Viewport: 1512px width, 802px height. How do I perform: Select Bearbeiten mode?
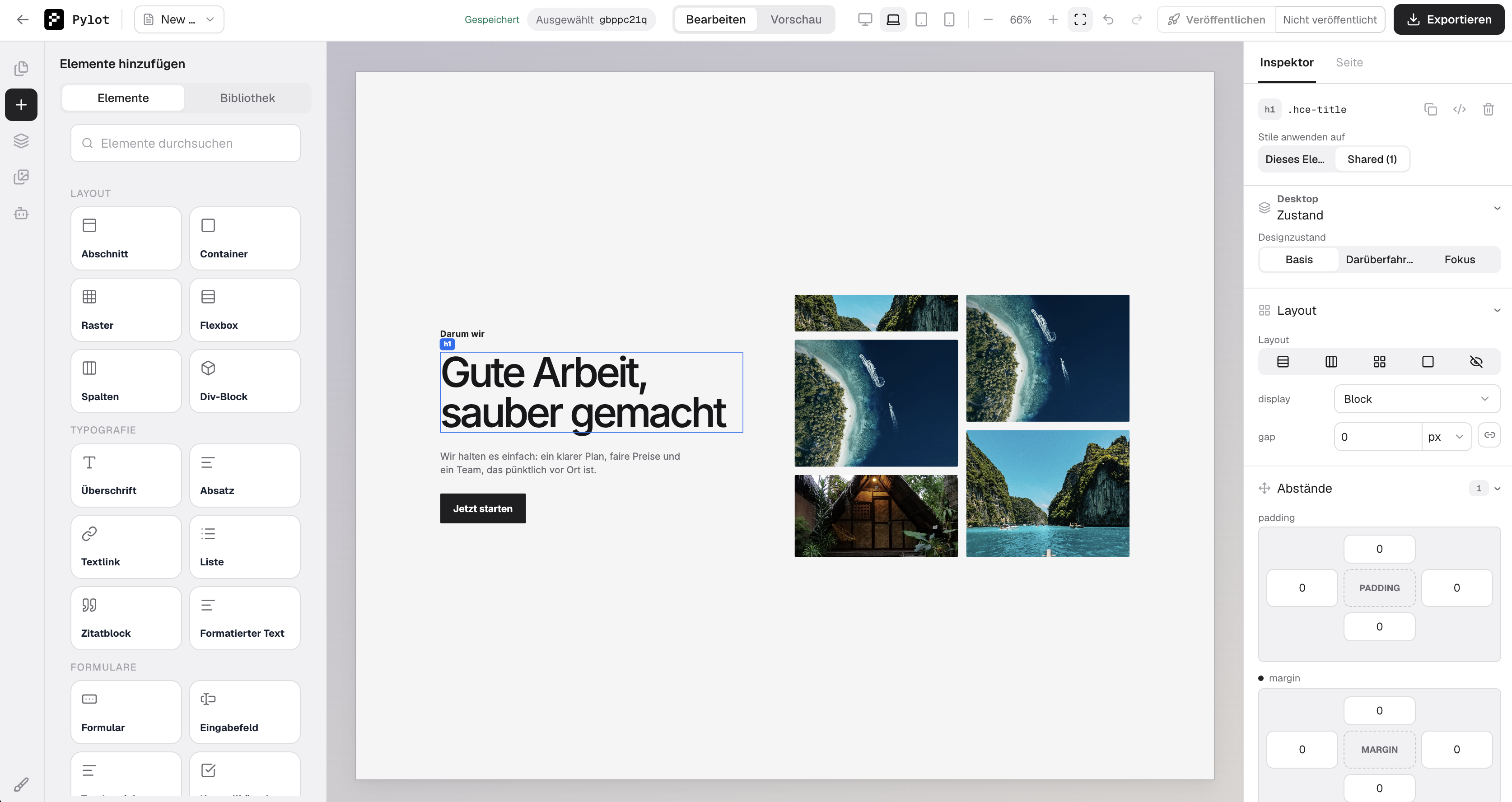tap(715, 19)
